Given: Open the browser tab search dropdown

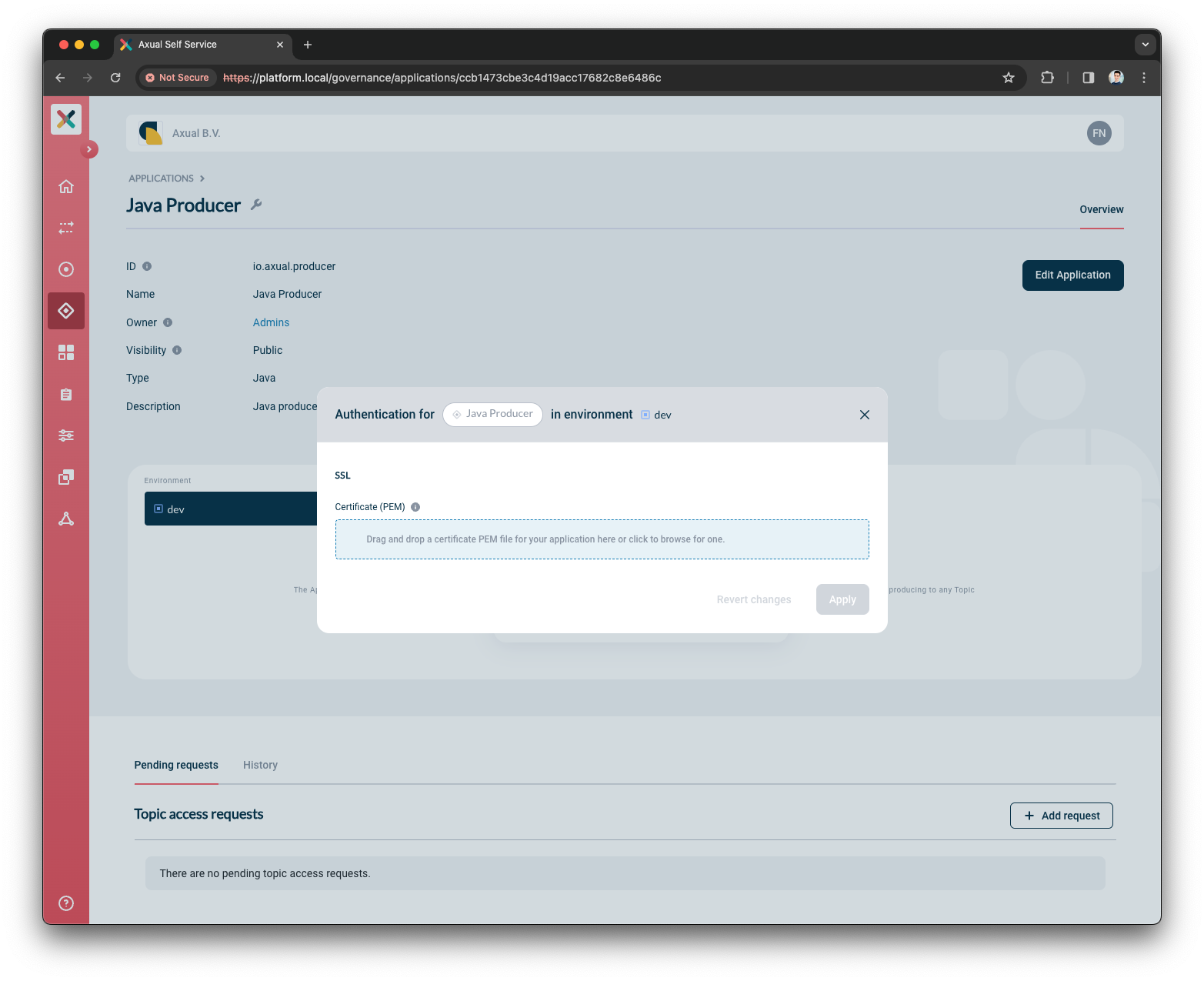Looking at the screenshot, I should coord(1146,45).
